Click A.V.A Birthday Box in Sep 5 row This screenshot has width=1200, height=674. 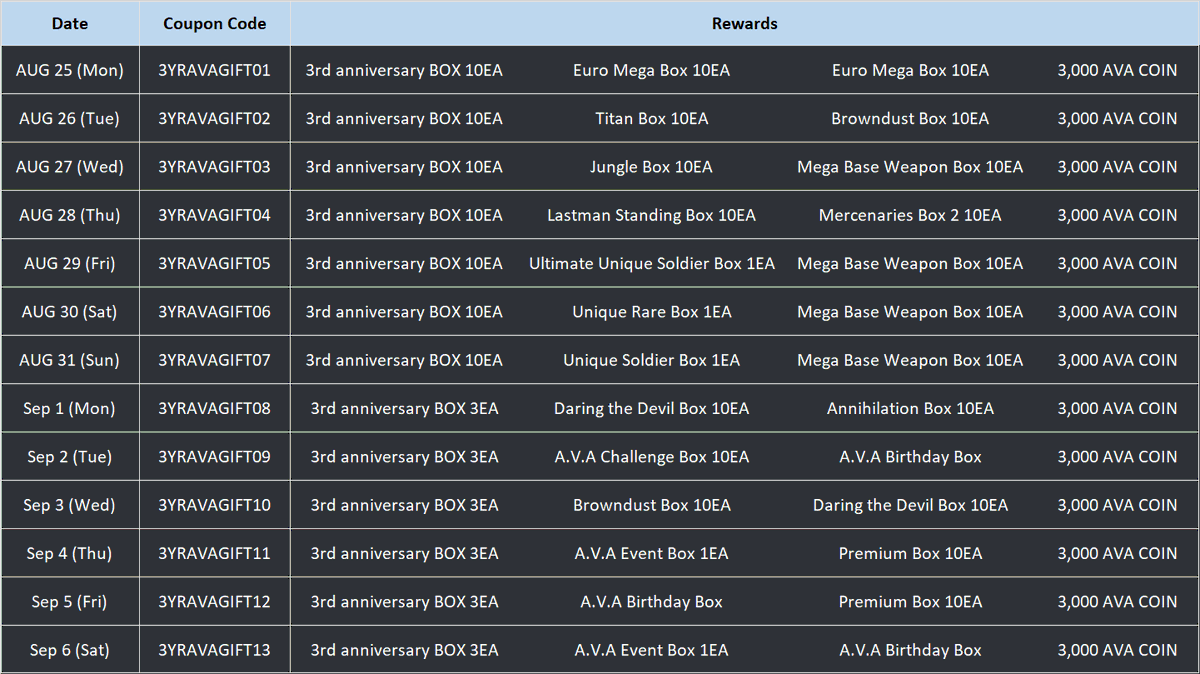coord(651,602)
